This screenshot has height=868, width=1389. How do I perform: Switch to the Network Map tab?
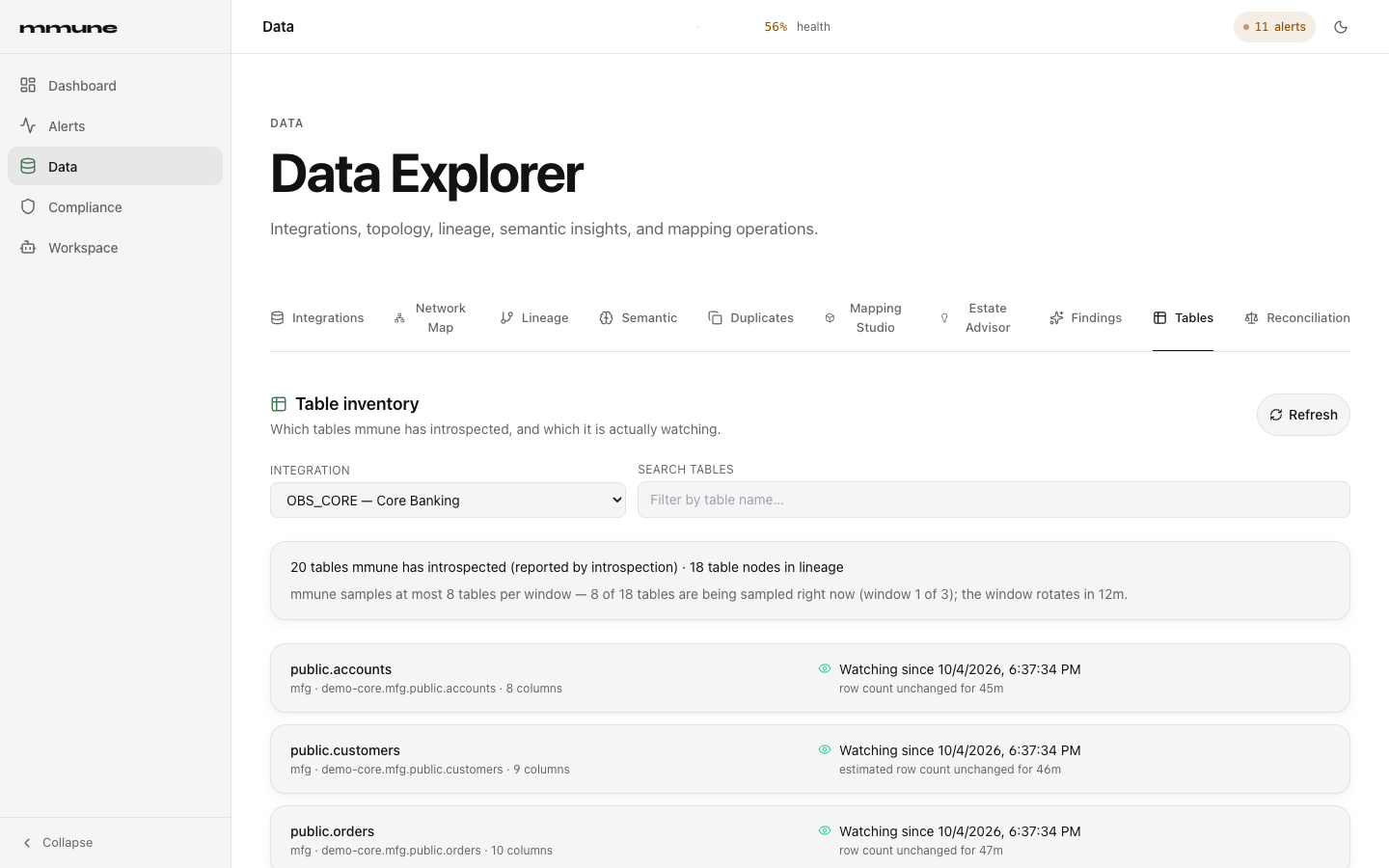430,318
